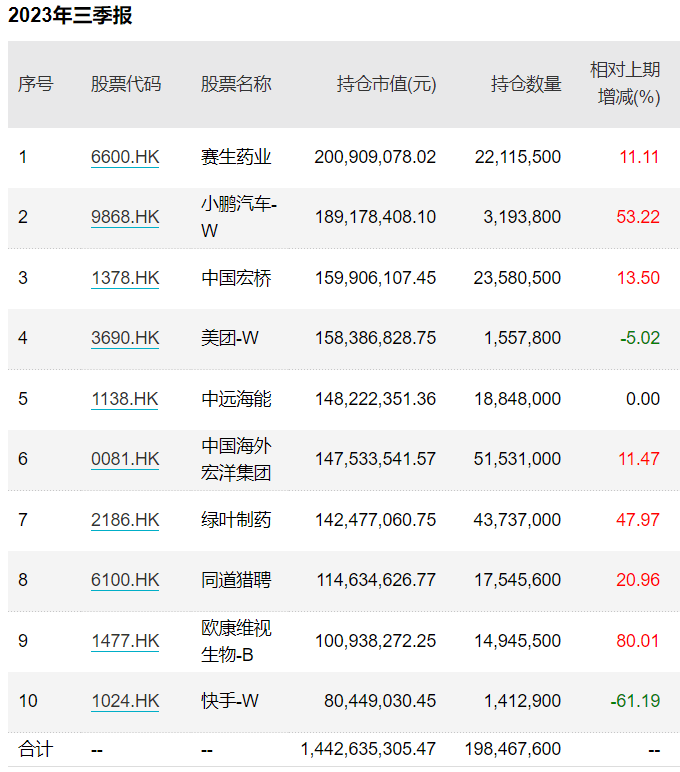Click the 相对上期增减(%) column header
The width and height of the screenshot is (680, 772).
pyautogui.click(x=625, y=83)
